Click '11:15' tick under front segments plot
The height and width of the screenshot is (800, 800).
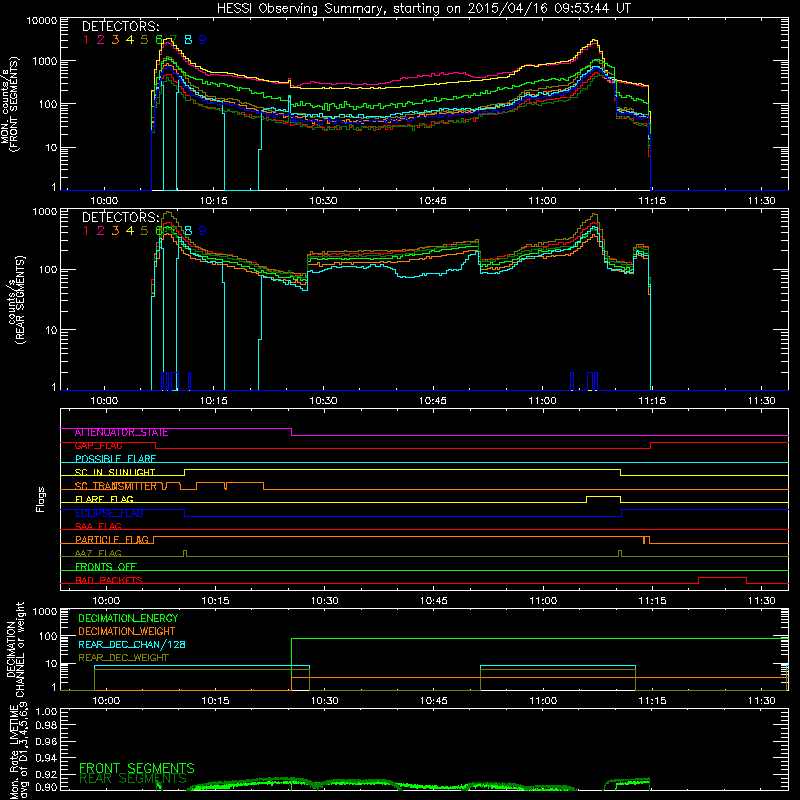pos(652,201)
